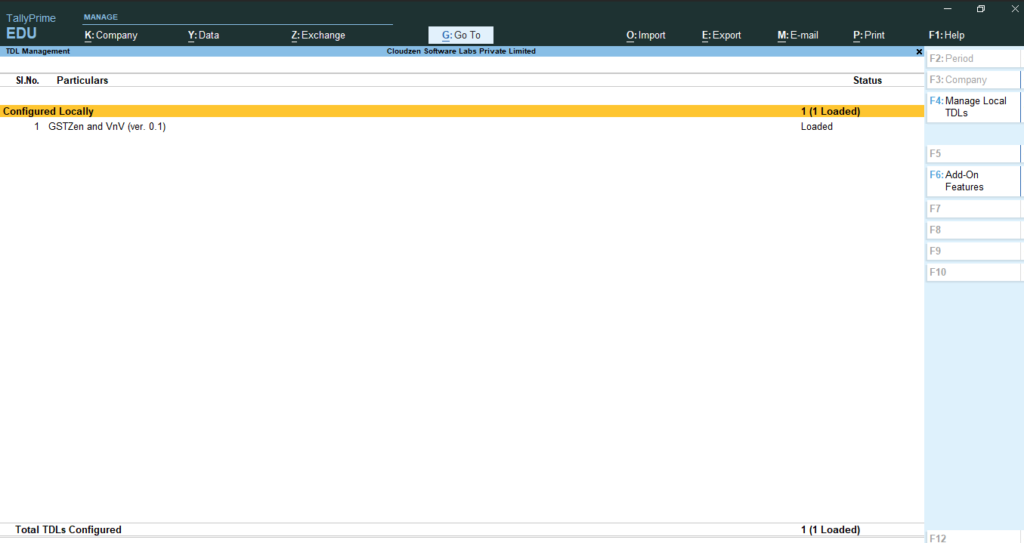1024x543 pixels.
Task: Open the Z: Exchange menu
Action: tap(318, 35)
